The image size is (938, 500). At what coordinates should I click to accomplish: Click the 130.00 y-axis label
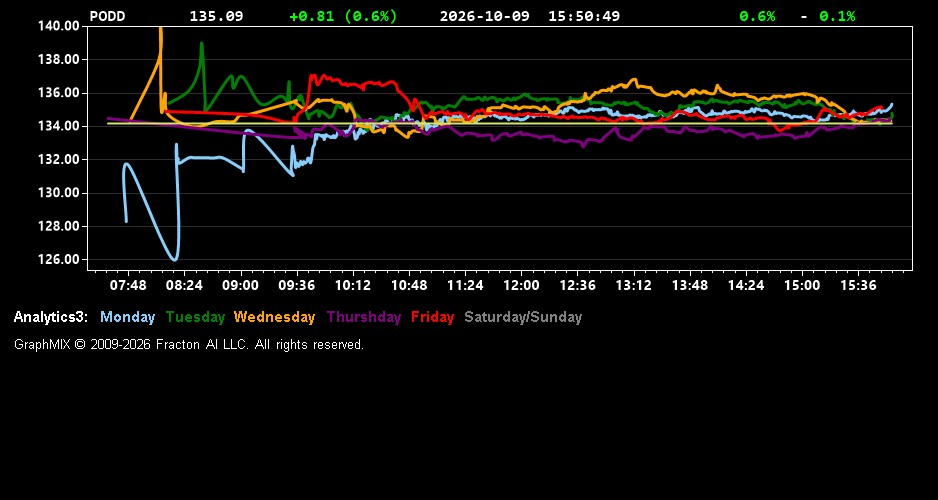pos(59,193)
